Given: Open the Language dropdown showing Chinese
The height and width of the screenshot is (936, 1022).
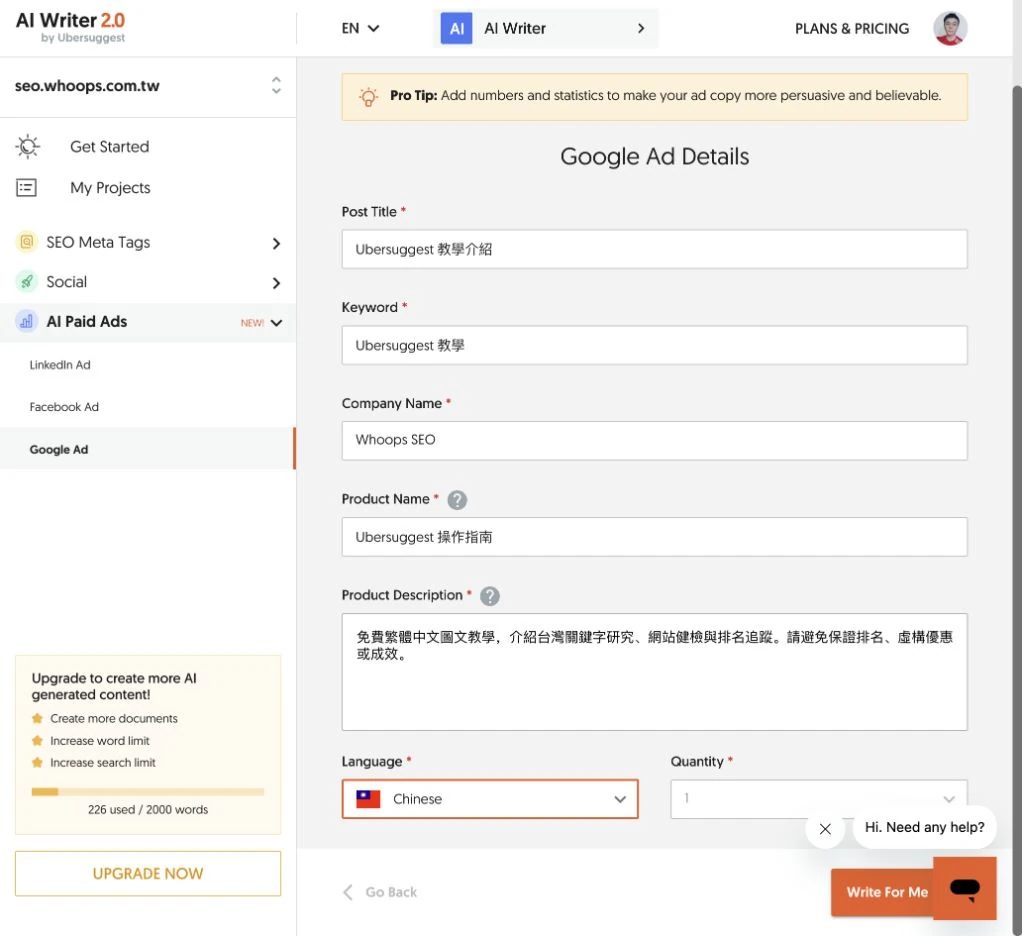Looking at the screenshot, I should pyautogui.click(x=490, y=798).
